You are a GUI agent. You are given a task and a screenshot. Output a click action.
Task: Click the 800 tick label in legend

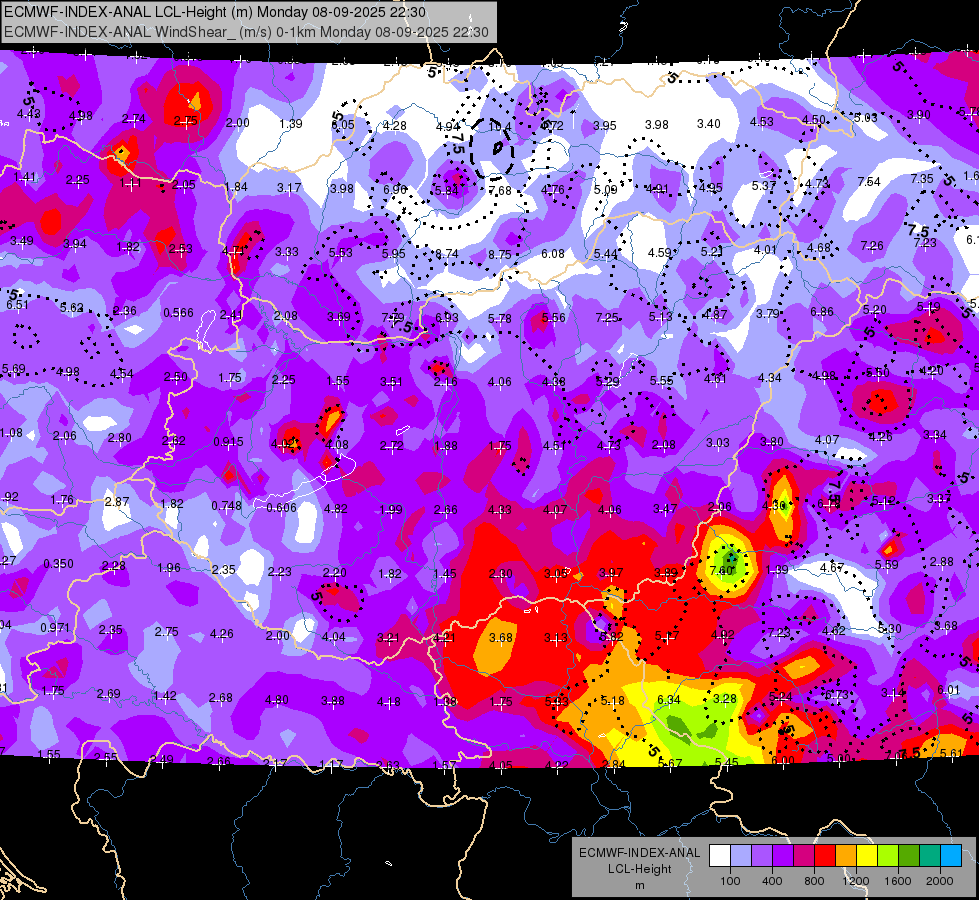pos(814,881)
